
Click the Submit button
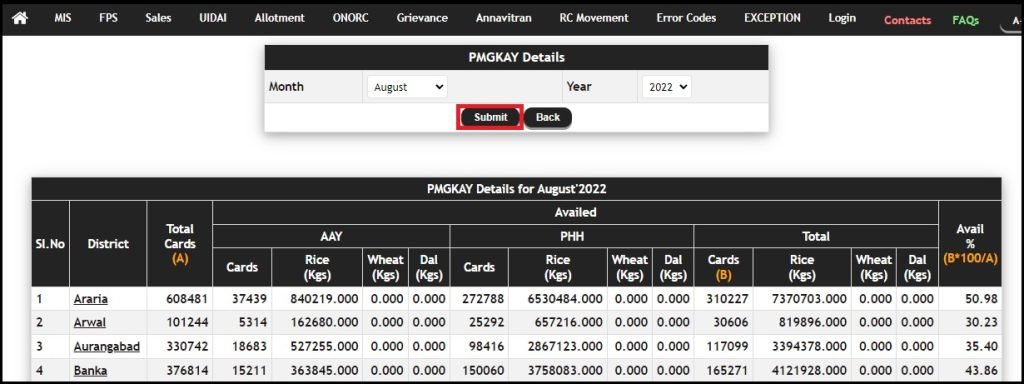click(490, 118)
